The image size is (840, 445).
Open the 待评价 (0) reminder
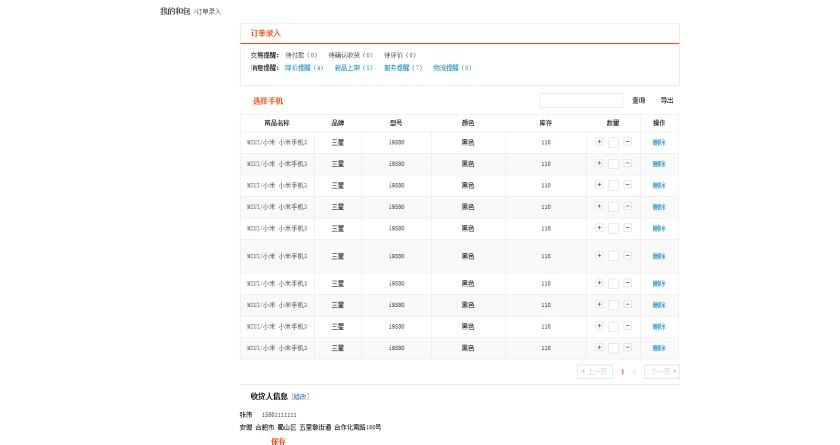tap(400, 55)
